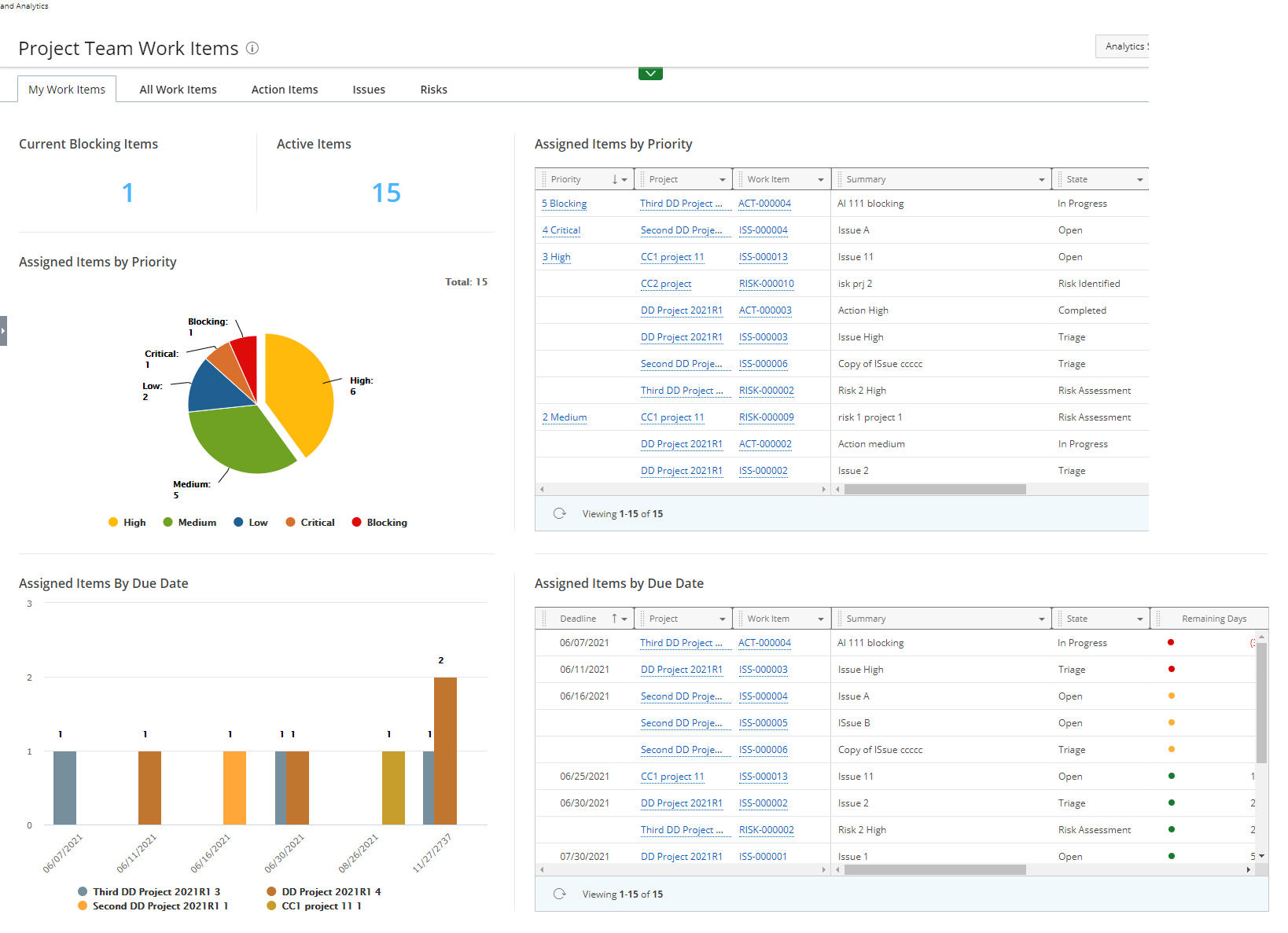The width and height of the screenshot is (1288, 933).
Task: Click the info icon beside Project Team Work Items
Action: pos(252,48)
